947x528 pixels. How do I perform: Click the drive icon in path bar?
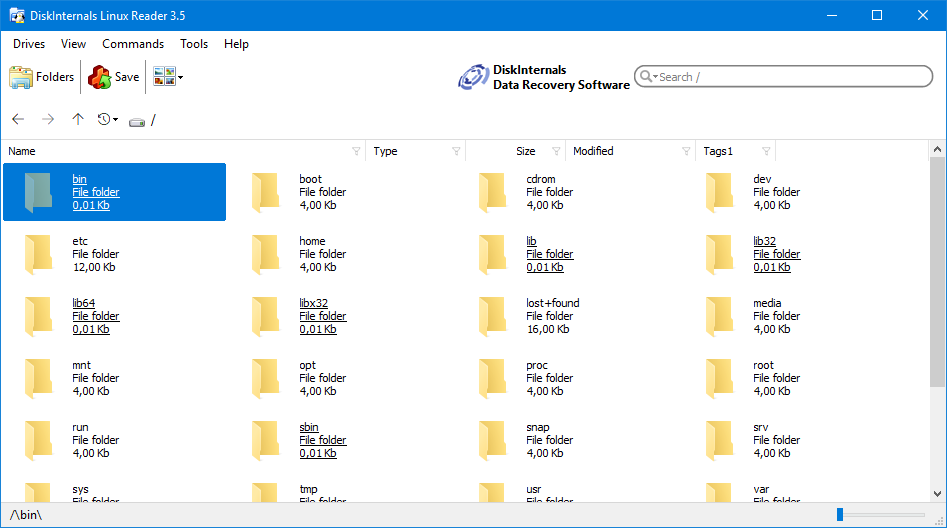pos(137,121)
